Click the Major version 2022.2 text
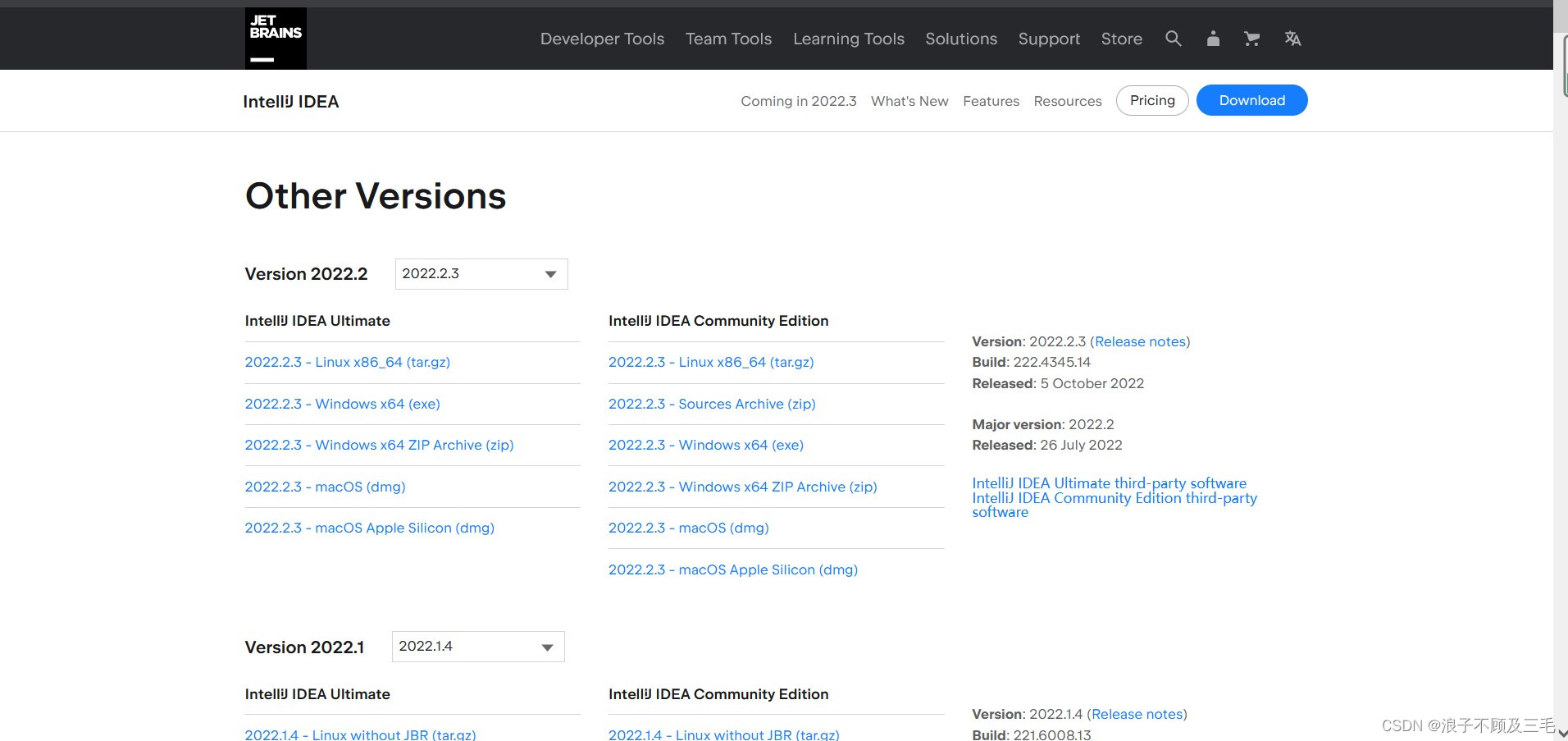Viewport: 1568px width, 741px height. tap(1043, 424)
